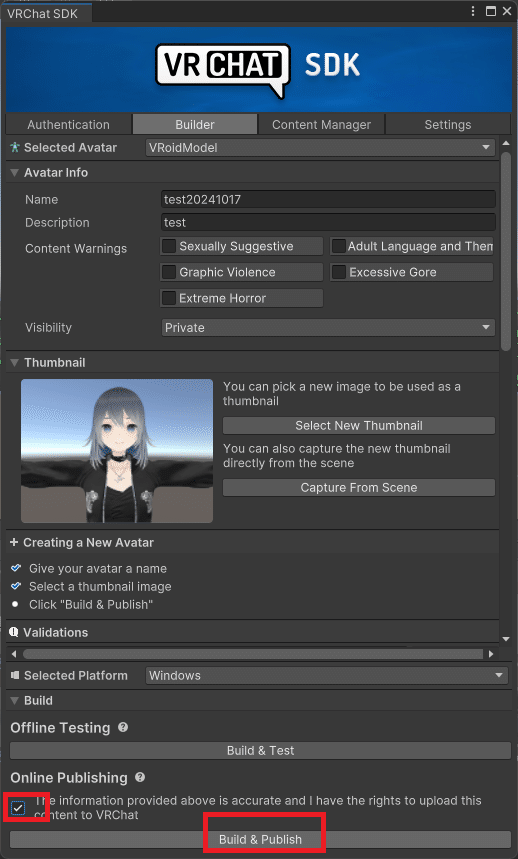
Task: Check the Excessive Gore warning
Action: click(339, 272)
